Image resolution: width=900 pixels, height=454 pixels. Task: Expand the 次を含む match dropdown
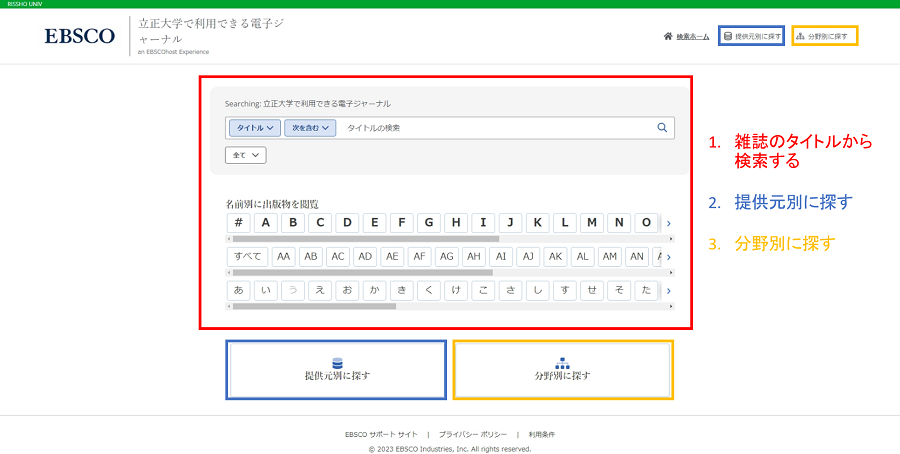point(310,127)
